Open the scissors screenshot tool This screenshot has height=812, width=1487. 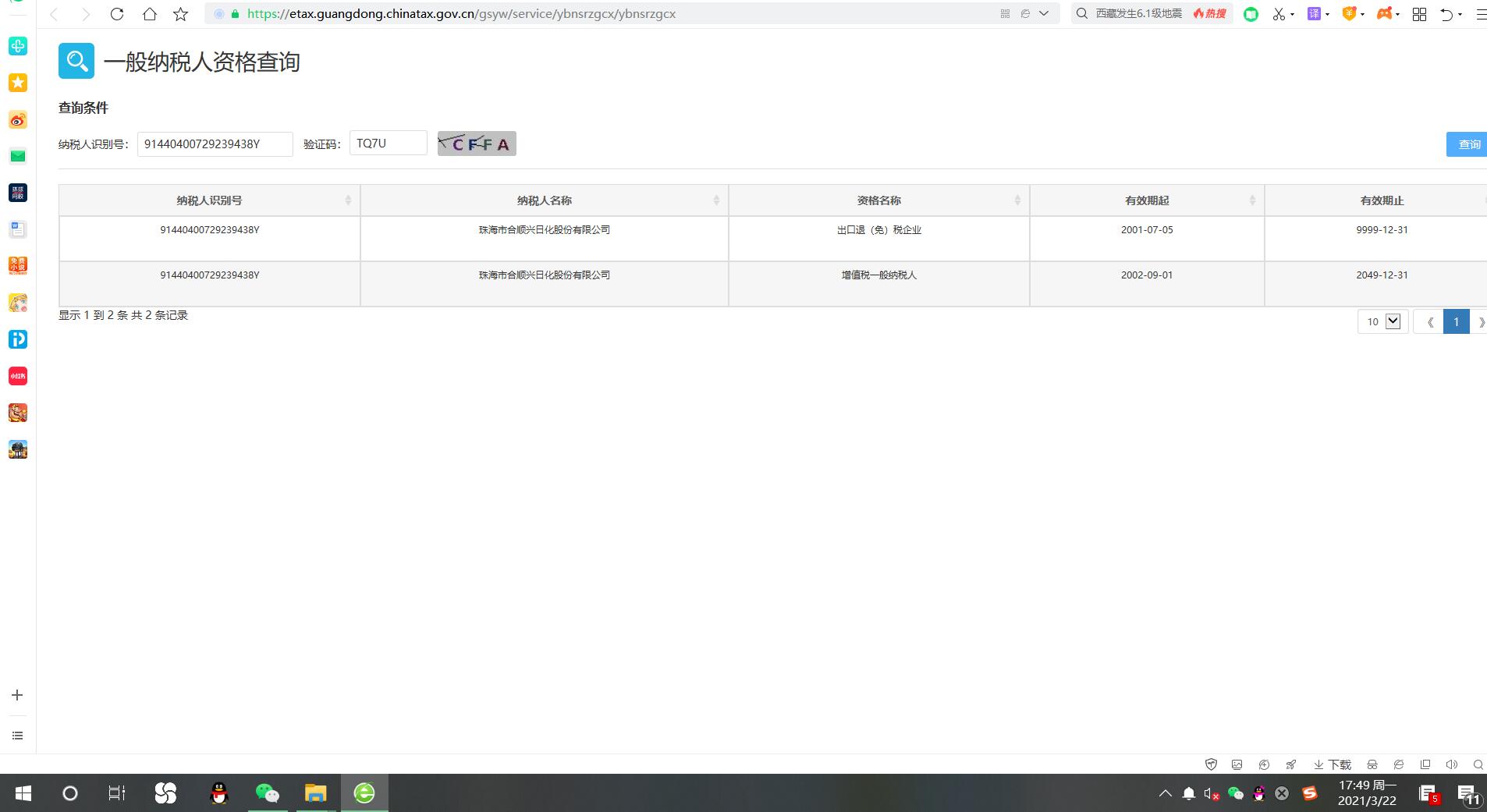(x=1279, y=14)
